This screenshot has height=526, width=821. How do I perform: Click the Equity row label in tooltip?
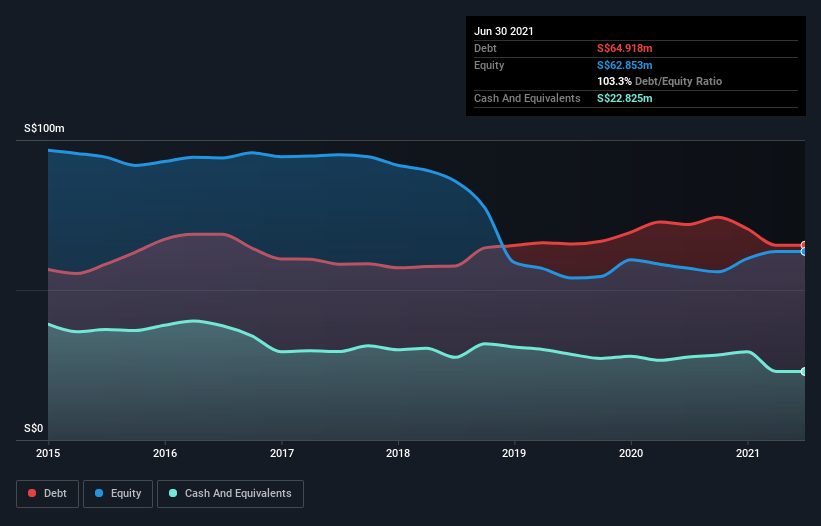pos(489,65)
